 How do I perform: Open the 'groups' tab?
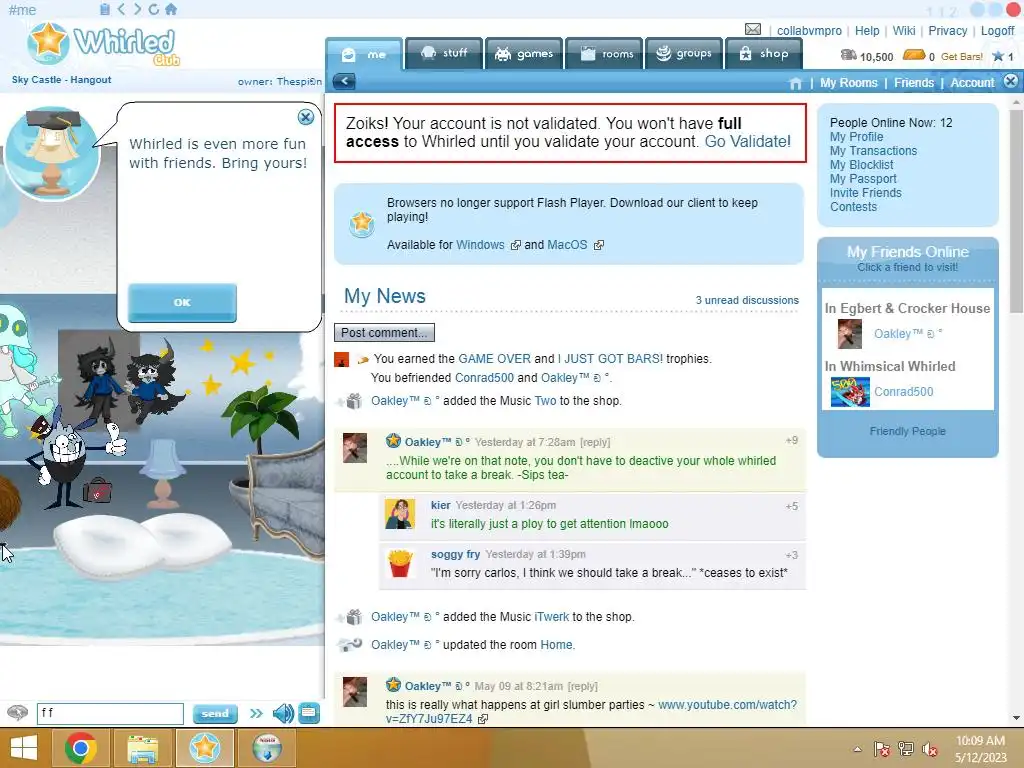tap(684, 54)
